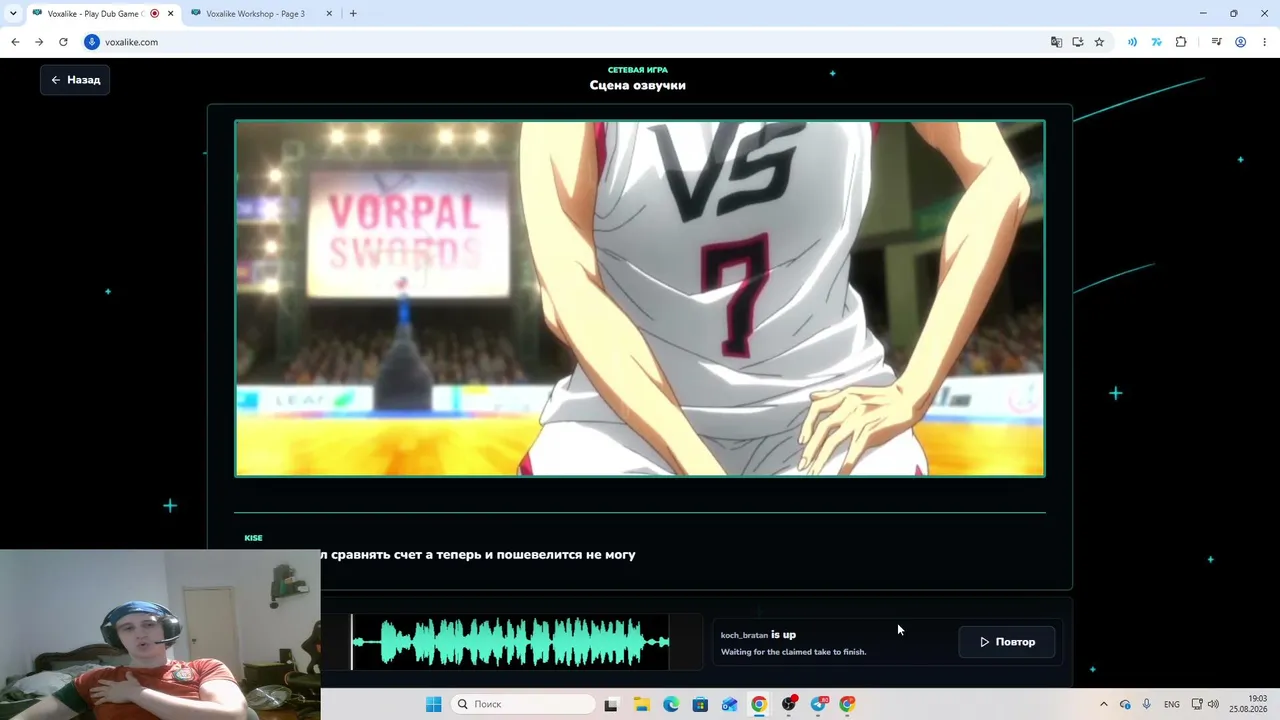Open Microsoft Edge from the taskbar

click(x=671, y=704)
